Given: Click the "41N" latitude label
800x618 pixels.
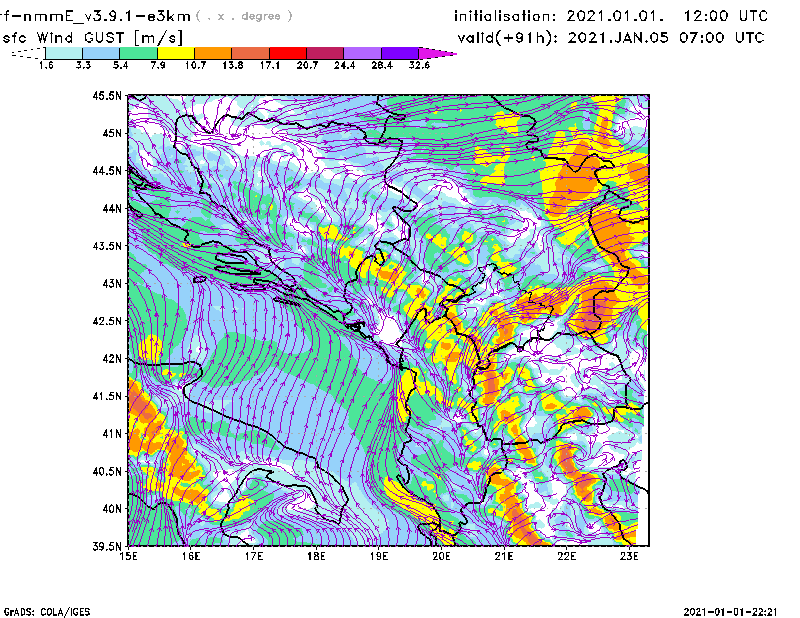Looking at the screenshot, I should tap(112, 434).
